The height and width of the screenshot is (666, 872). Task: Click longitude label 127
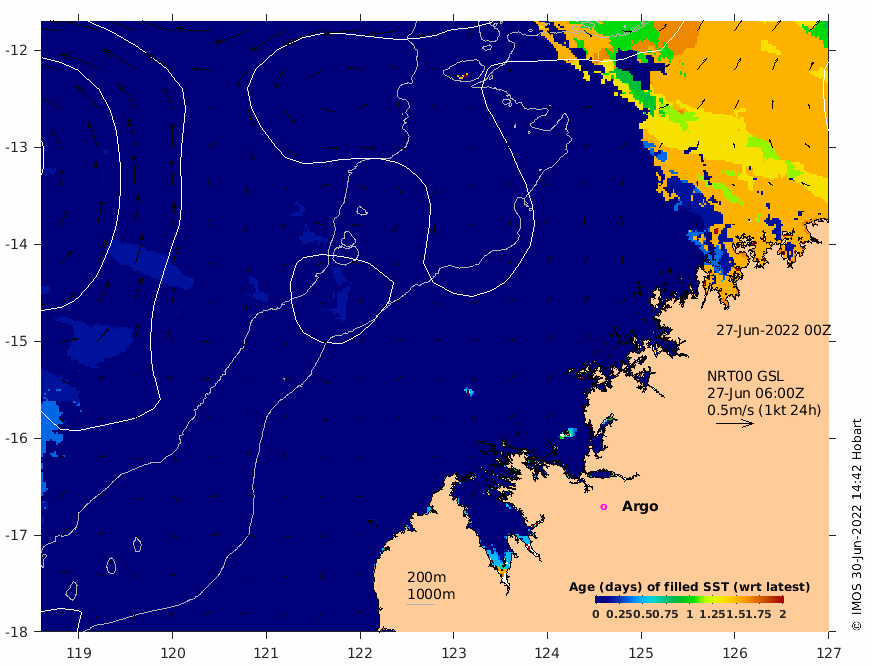[828, 652]
